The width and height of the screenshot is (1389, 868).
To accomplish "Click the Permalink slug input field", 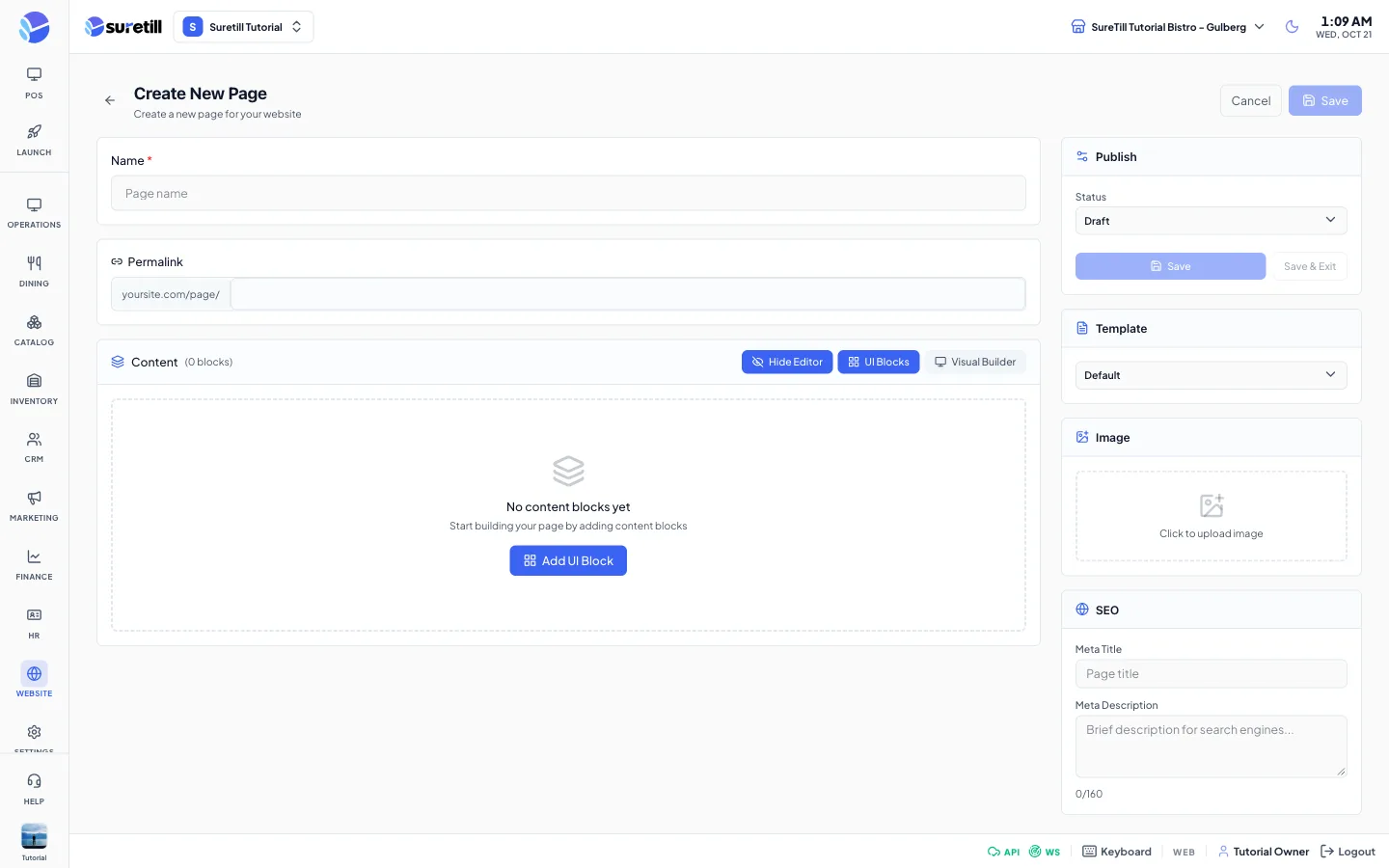I will 628,294.
